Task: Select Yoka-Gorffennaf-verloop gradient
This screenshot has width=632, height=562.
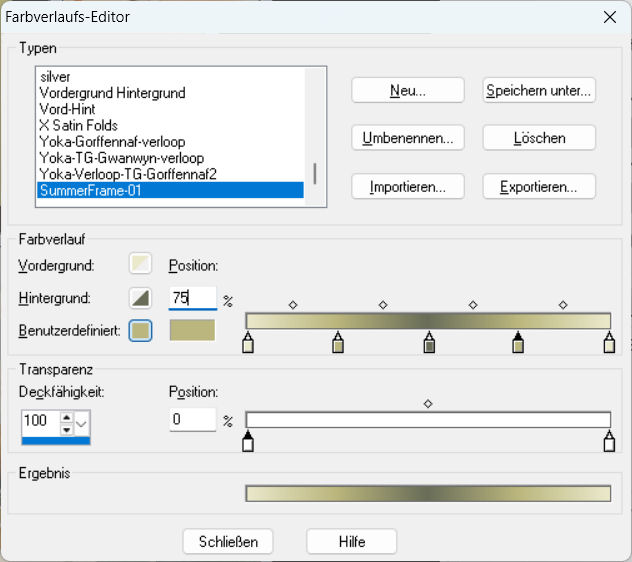Action: (x=170, y=142)
